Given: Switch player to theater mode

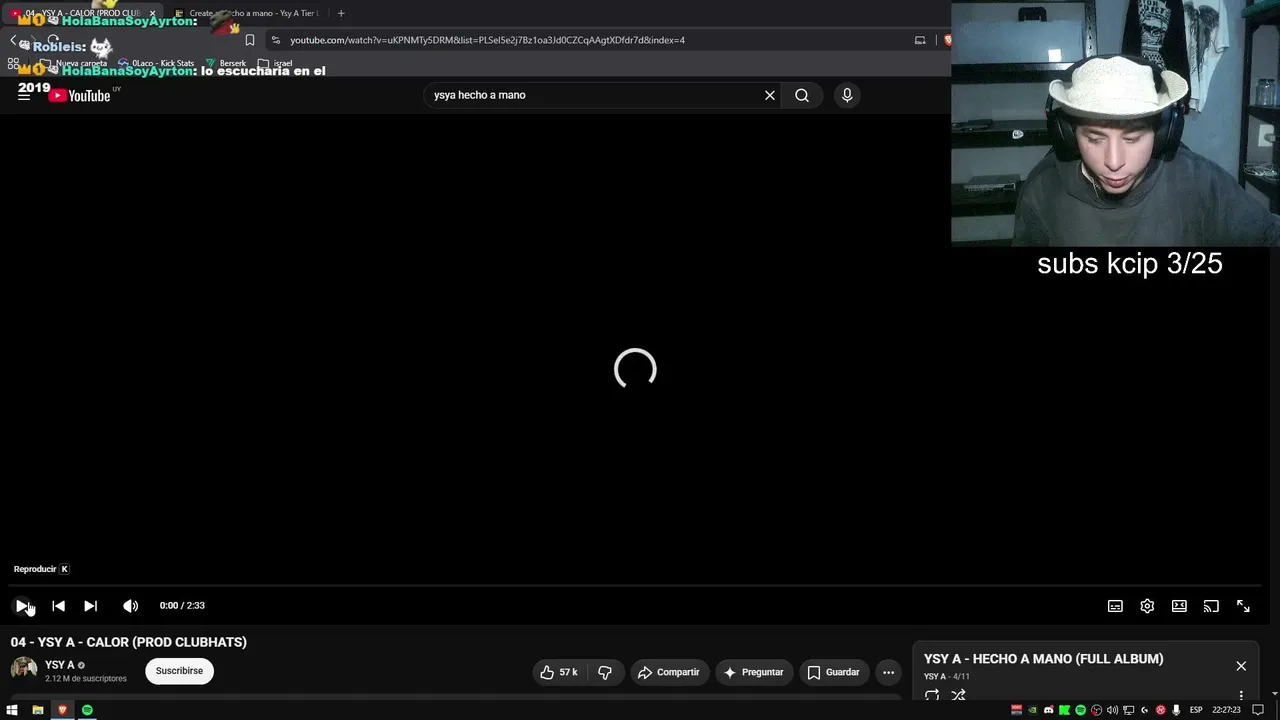Looking at the screenshot, I should point(1179,606).
